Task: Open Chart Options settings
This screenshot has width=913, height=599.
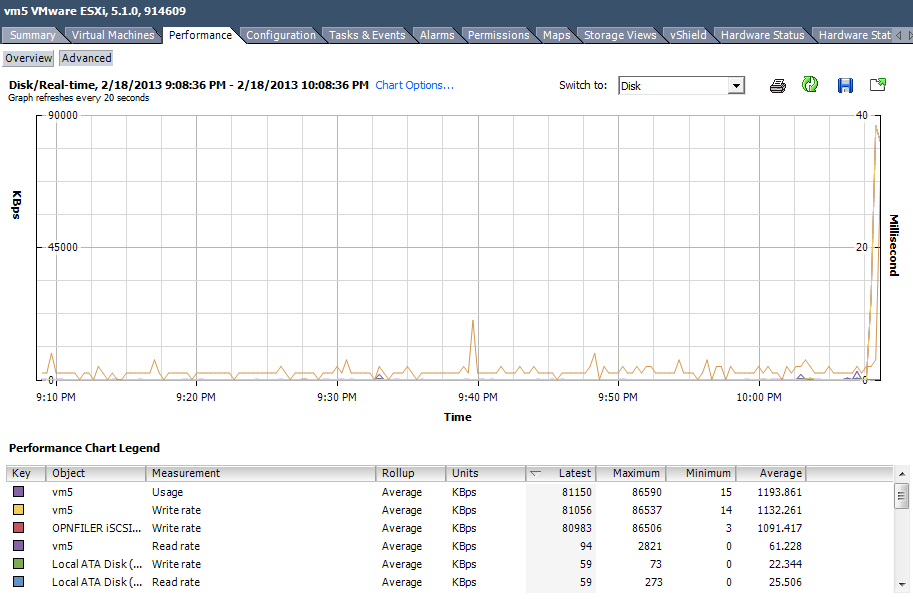Action: pyautogui.click(x=414, y=85)
